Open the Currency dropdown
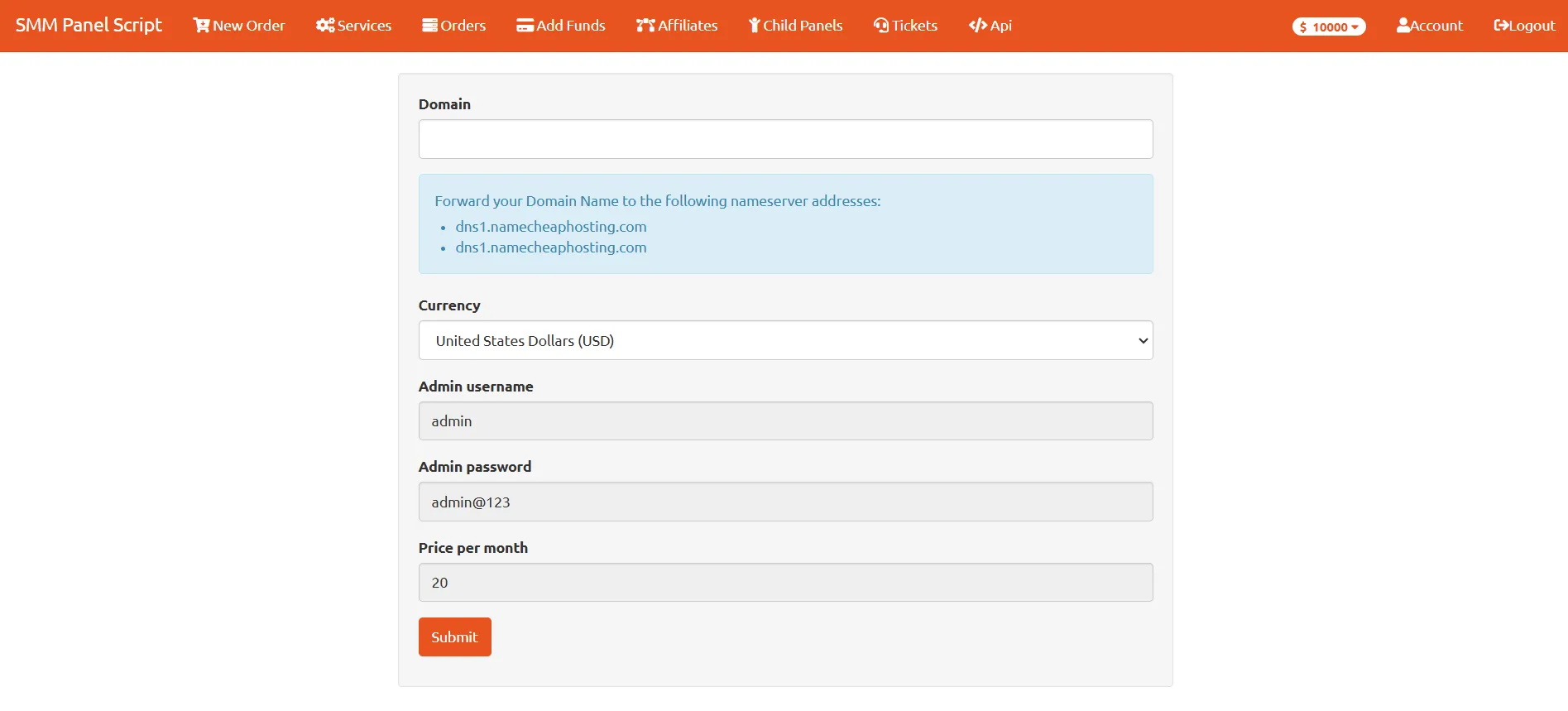Viewport: 1568px width, 711px height. click(785, 340)
